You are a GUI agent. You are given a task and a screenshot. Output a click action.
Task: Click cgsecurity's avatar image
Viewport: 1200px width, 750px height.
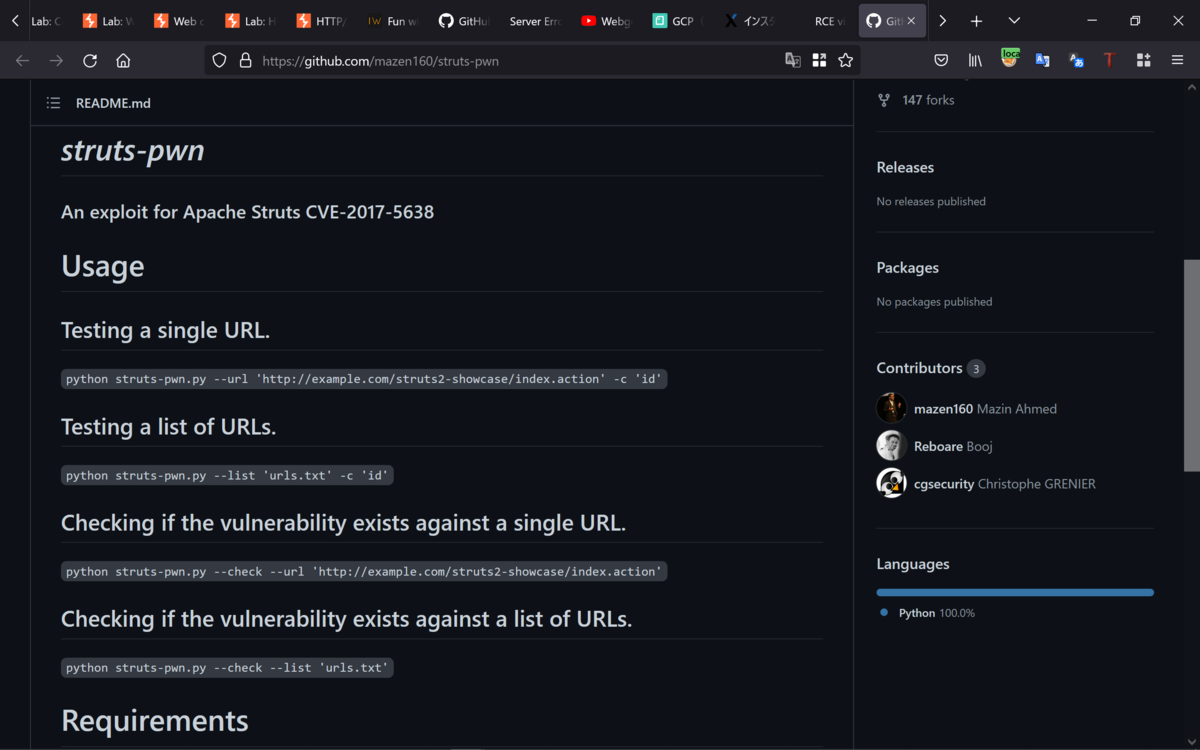pos(891,483)
